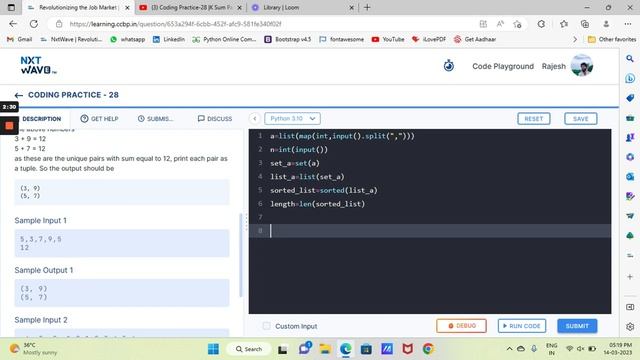Open Microsoft Edge taskbar icon

346,349
